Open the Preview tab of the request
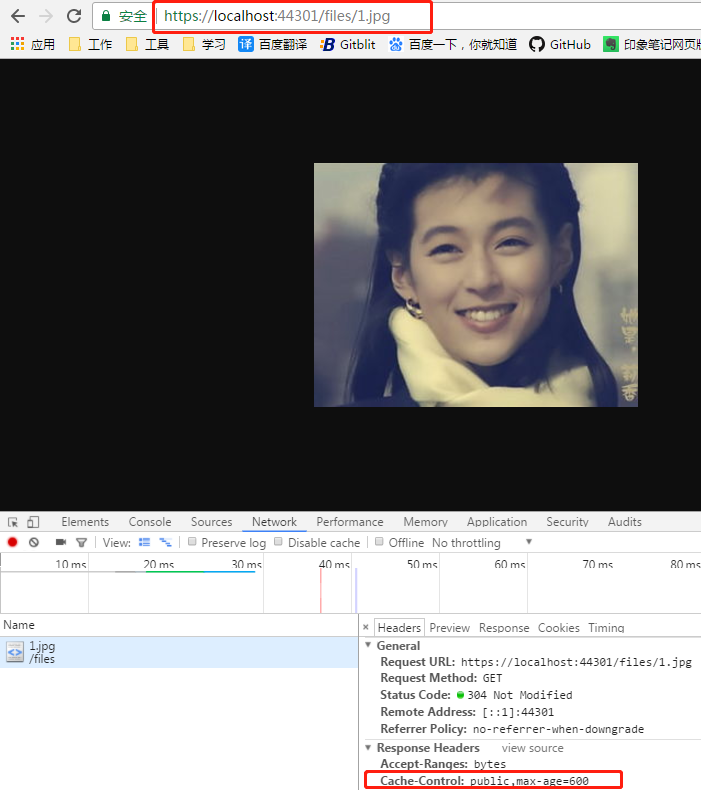 click(x=449, y=628)
